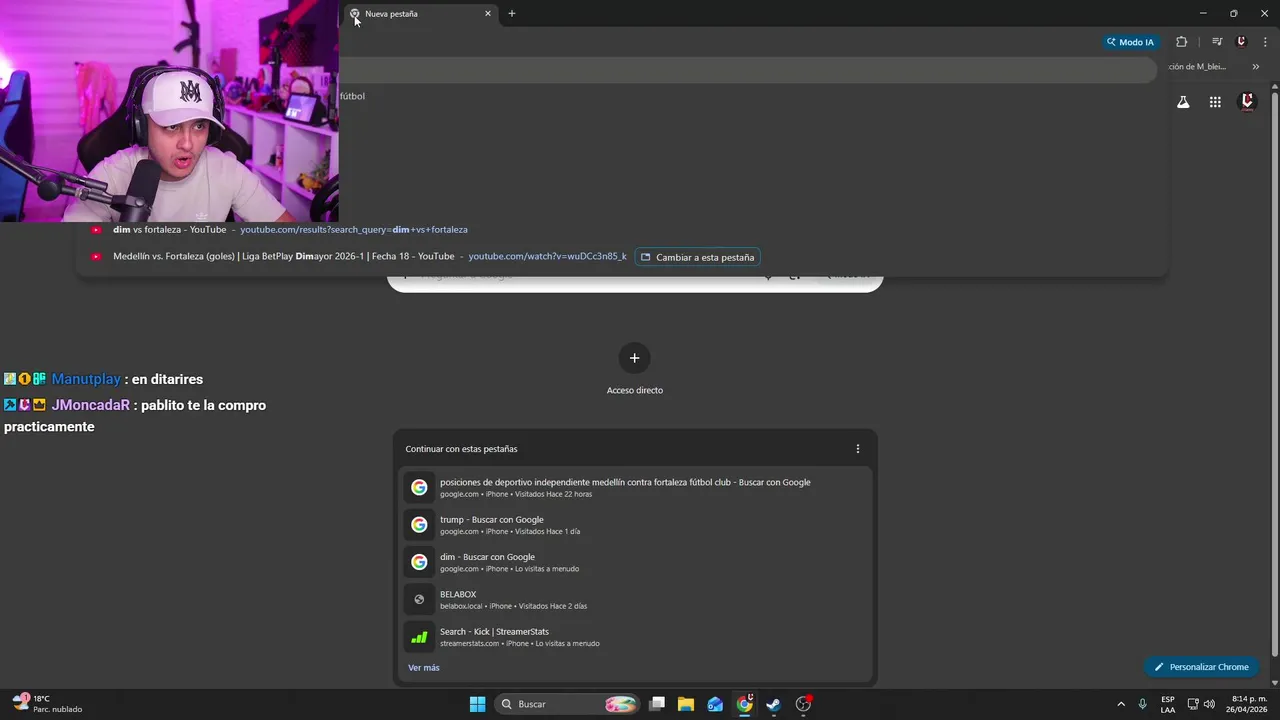
Task: Choose the 'dim vs fortaleza - YouTube' suggestion
Action: coord(622,229)
